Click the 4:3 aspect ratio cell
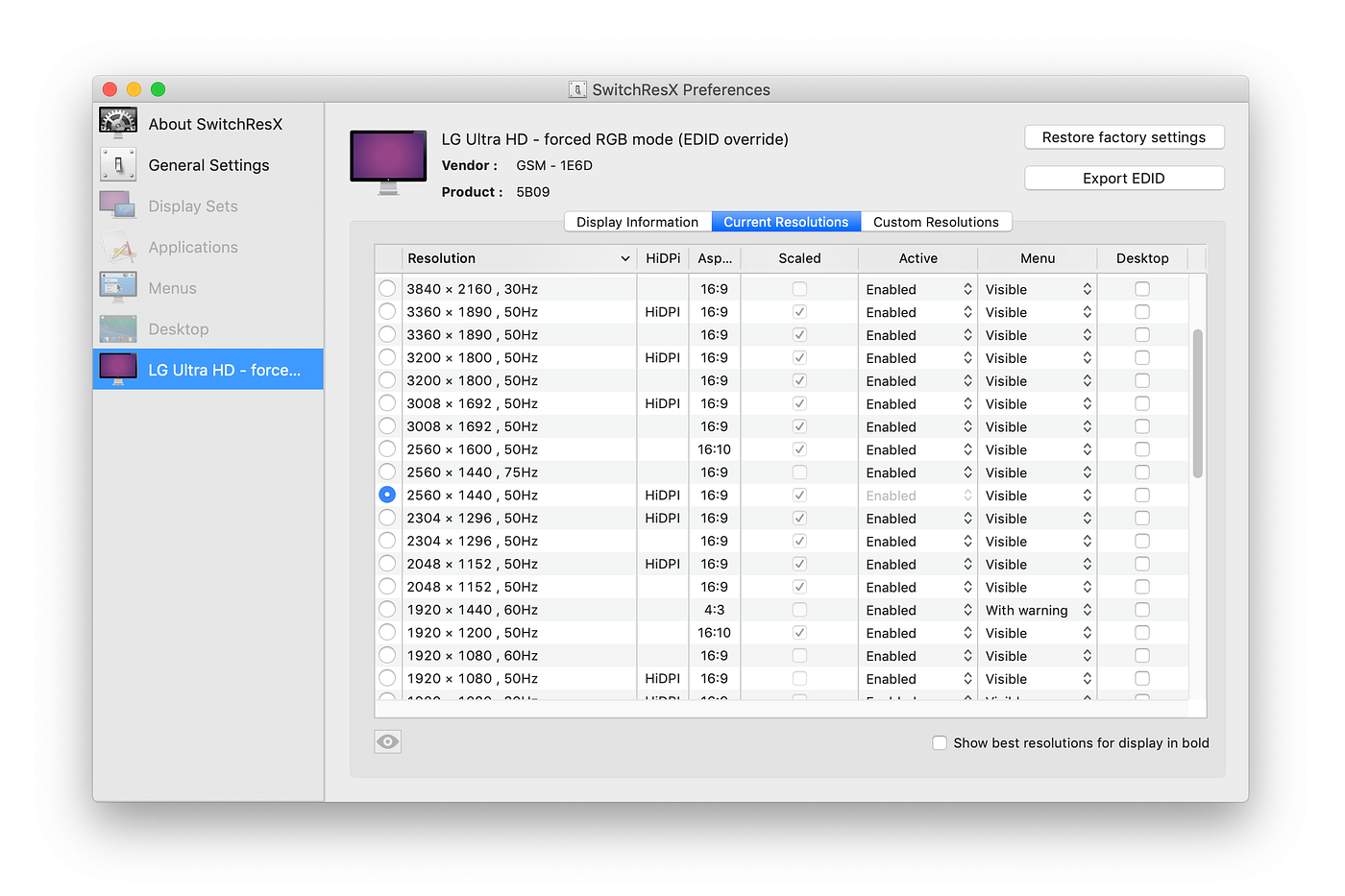Screen dimensions: 1345x896 (715, 610)
